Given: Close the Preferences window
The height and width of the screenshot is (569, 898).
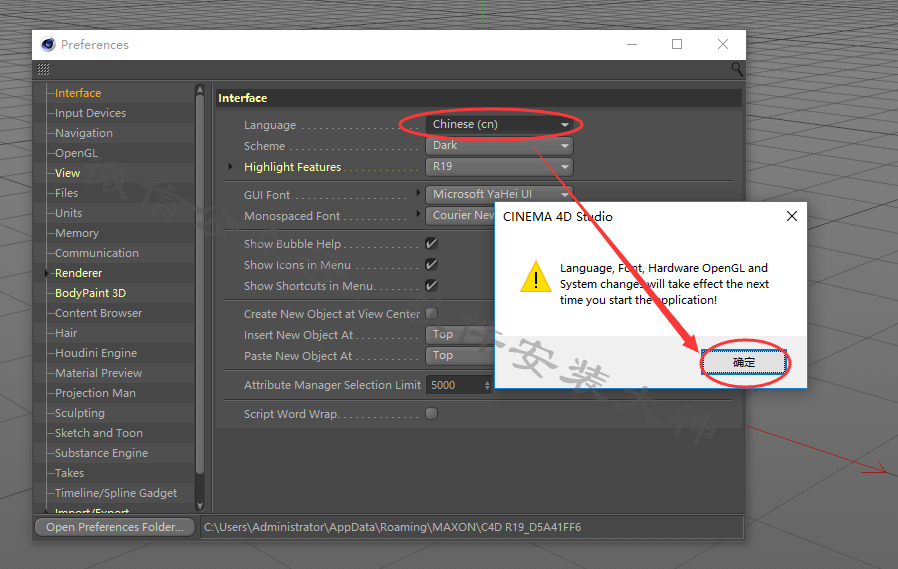Looking at the screenshot, I should coord(723,44).
